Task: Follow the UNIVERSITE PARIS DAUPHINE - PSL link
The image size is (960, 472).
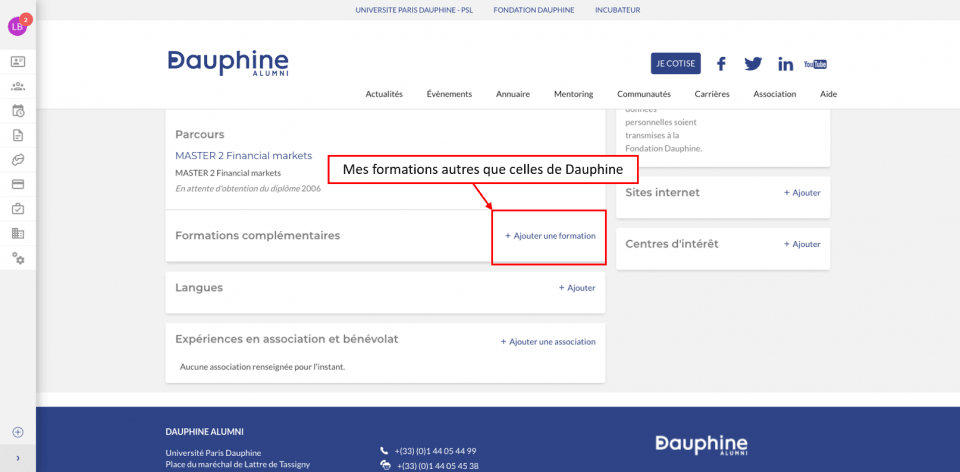Action: tap(414, 10)
